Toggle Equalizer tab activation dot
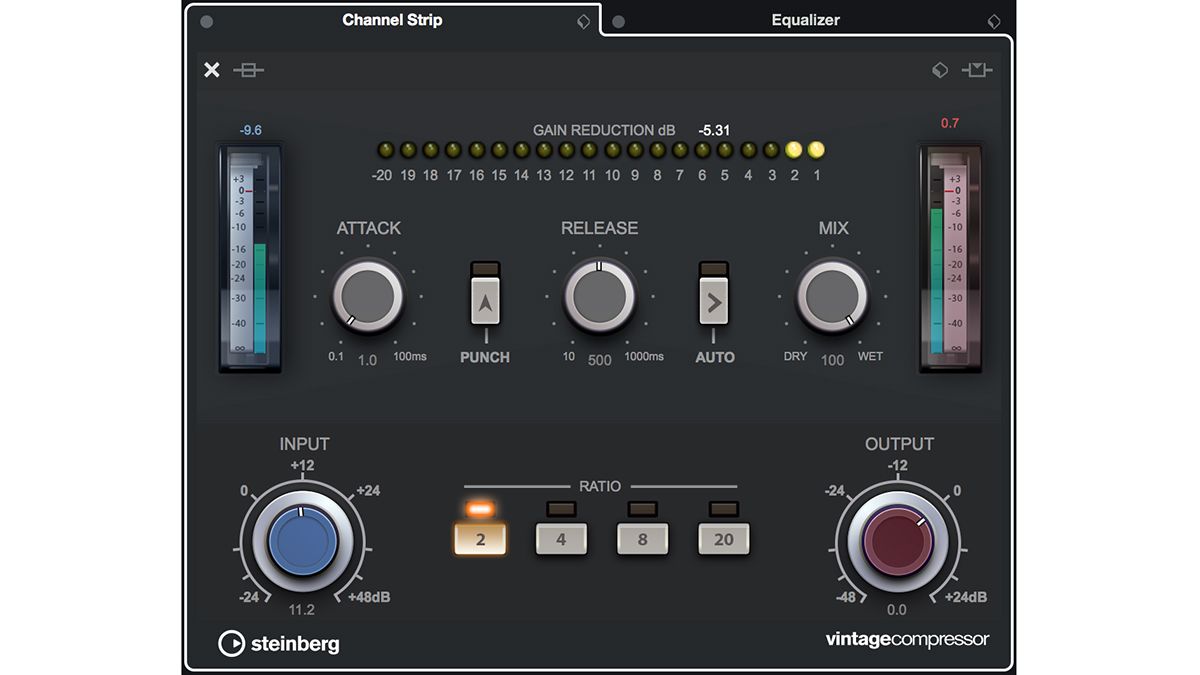Screen dimensions: 1200x675 pos(618,21)
